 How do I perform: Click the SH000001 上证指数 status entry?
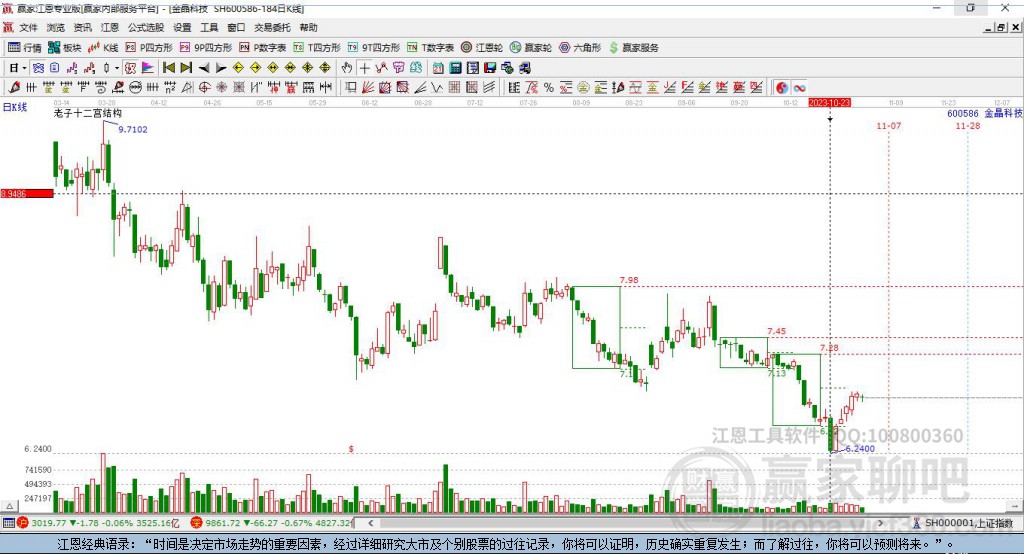click(963, 523)
